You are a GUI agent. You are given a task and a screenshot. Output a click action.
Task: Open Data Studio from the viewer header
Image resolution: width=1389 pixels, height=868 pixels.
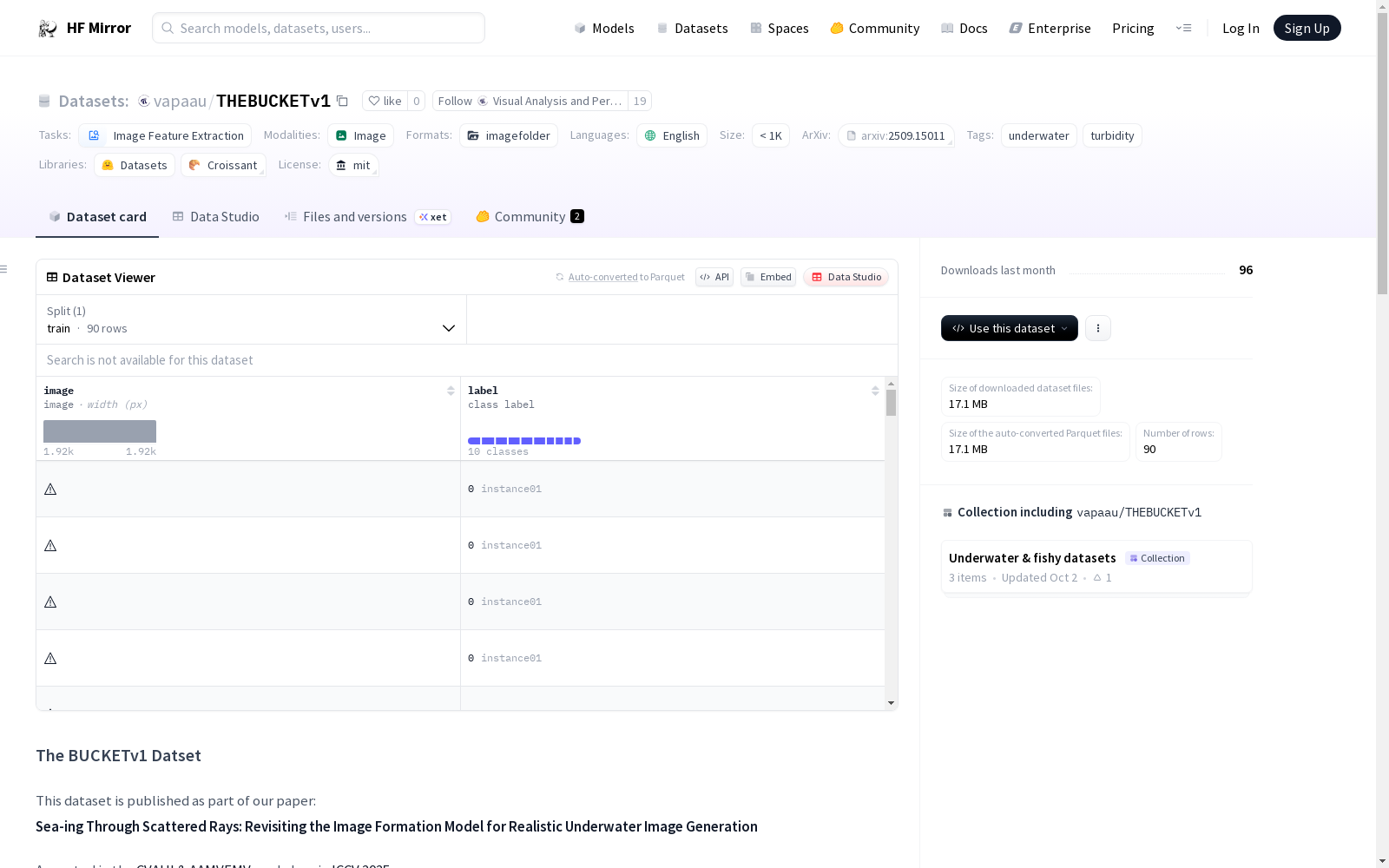846,277
